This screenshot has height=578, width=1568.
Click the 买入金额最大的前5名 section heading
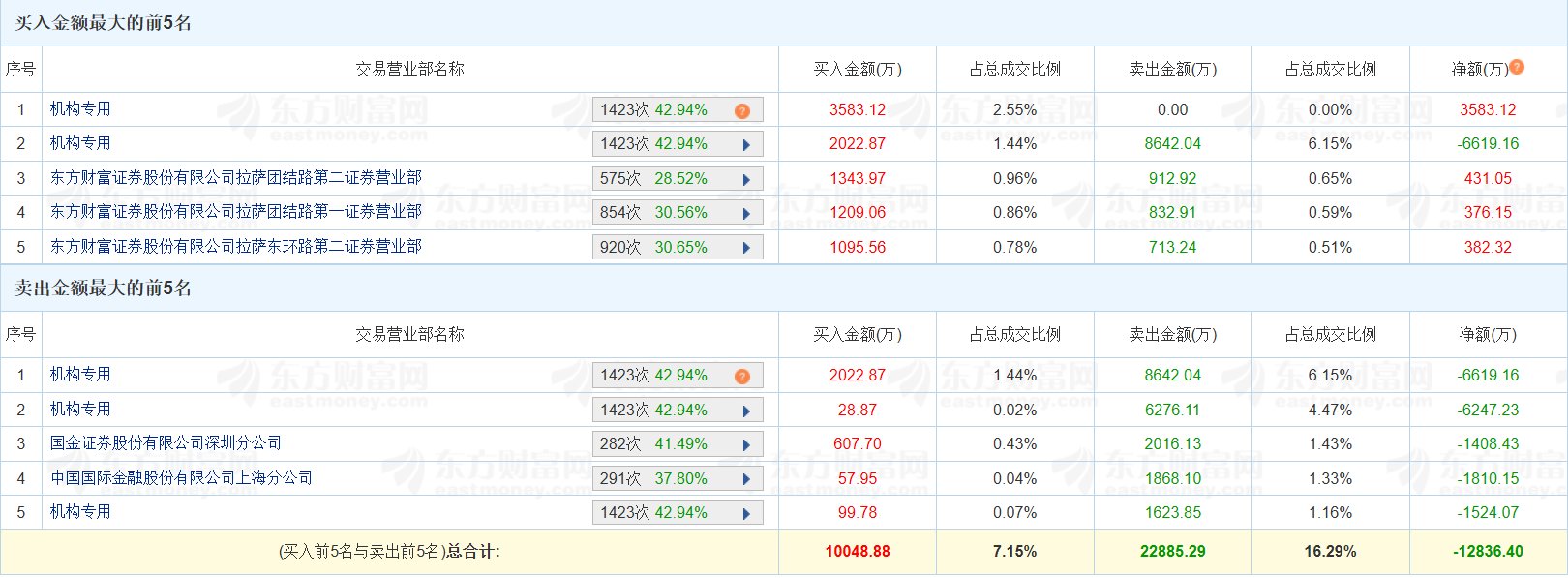pyautogui.click(x=103, y=22)
